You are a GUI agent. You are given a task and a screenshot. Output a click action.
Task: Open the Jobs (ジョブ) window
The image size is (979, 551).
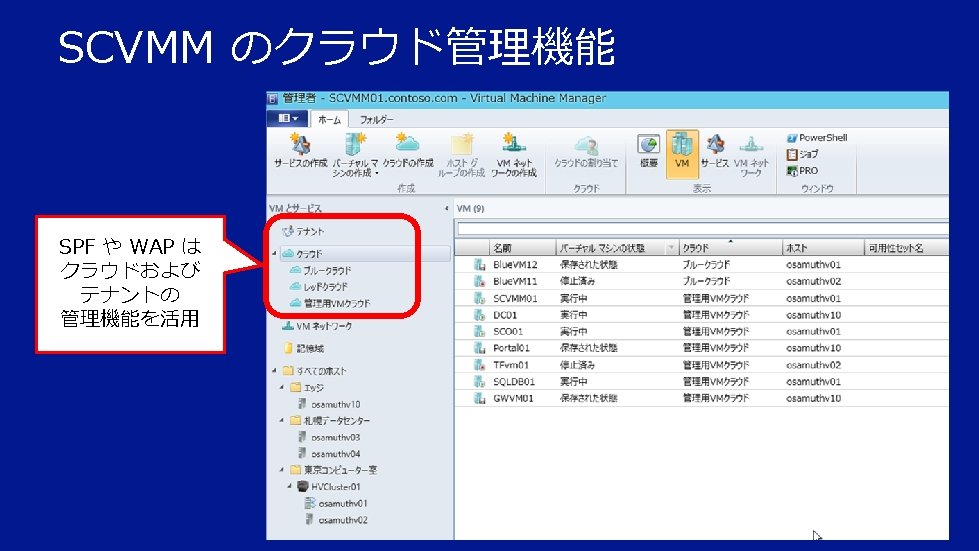pos(802,154)
